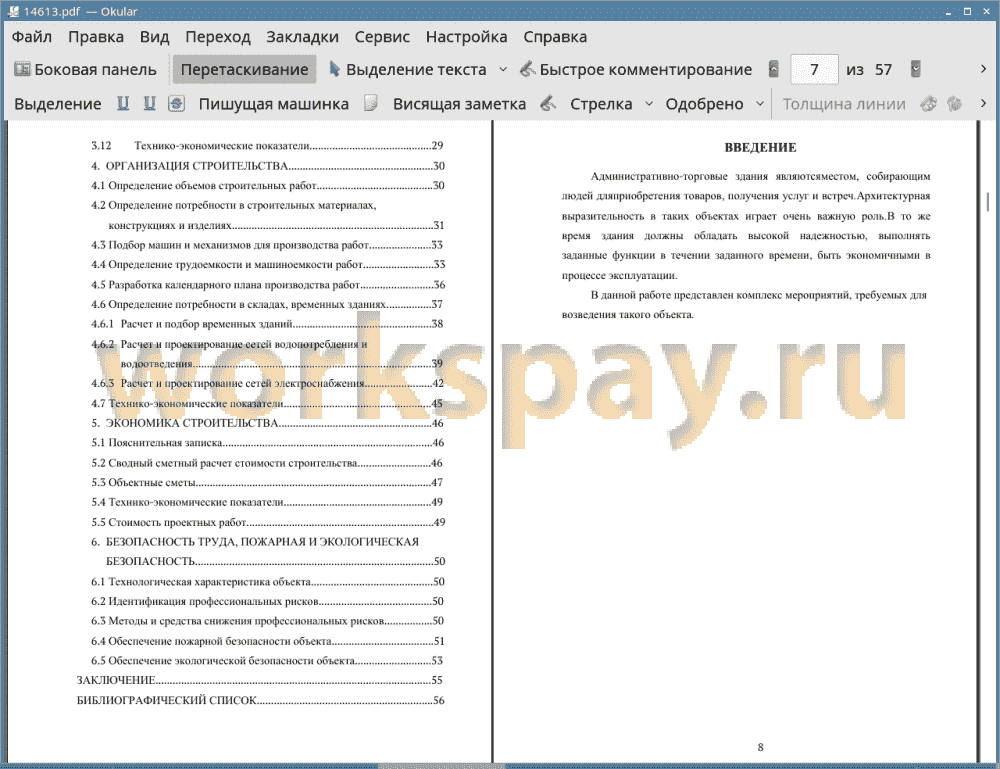Open the Справка menu
The width and height of the screenshot is (1000, 769).
[555, 37]
